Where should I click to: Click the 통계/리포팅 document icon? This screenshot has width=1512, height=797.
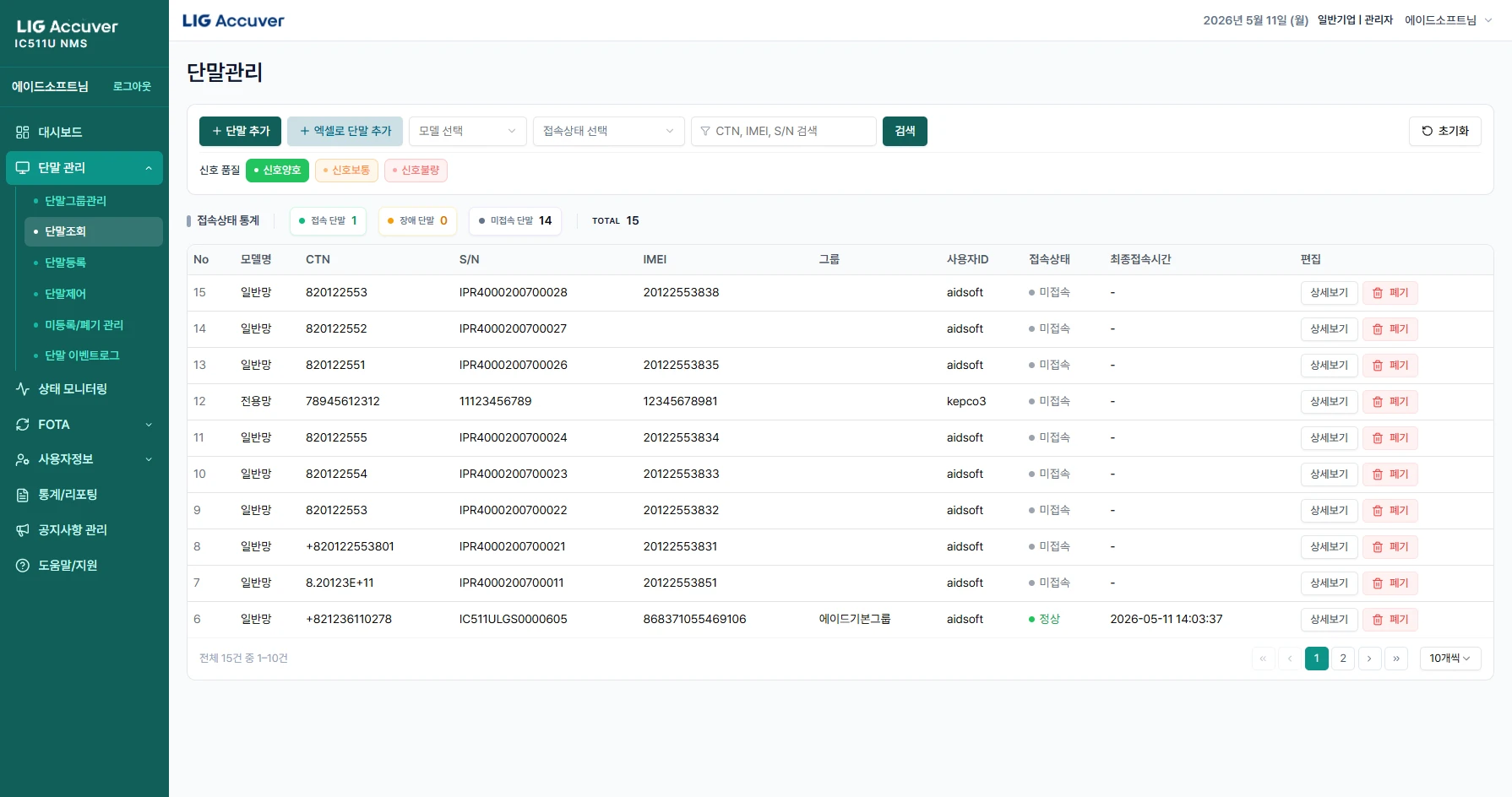pyautogui.click(x=23, y=495)
